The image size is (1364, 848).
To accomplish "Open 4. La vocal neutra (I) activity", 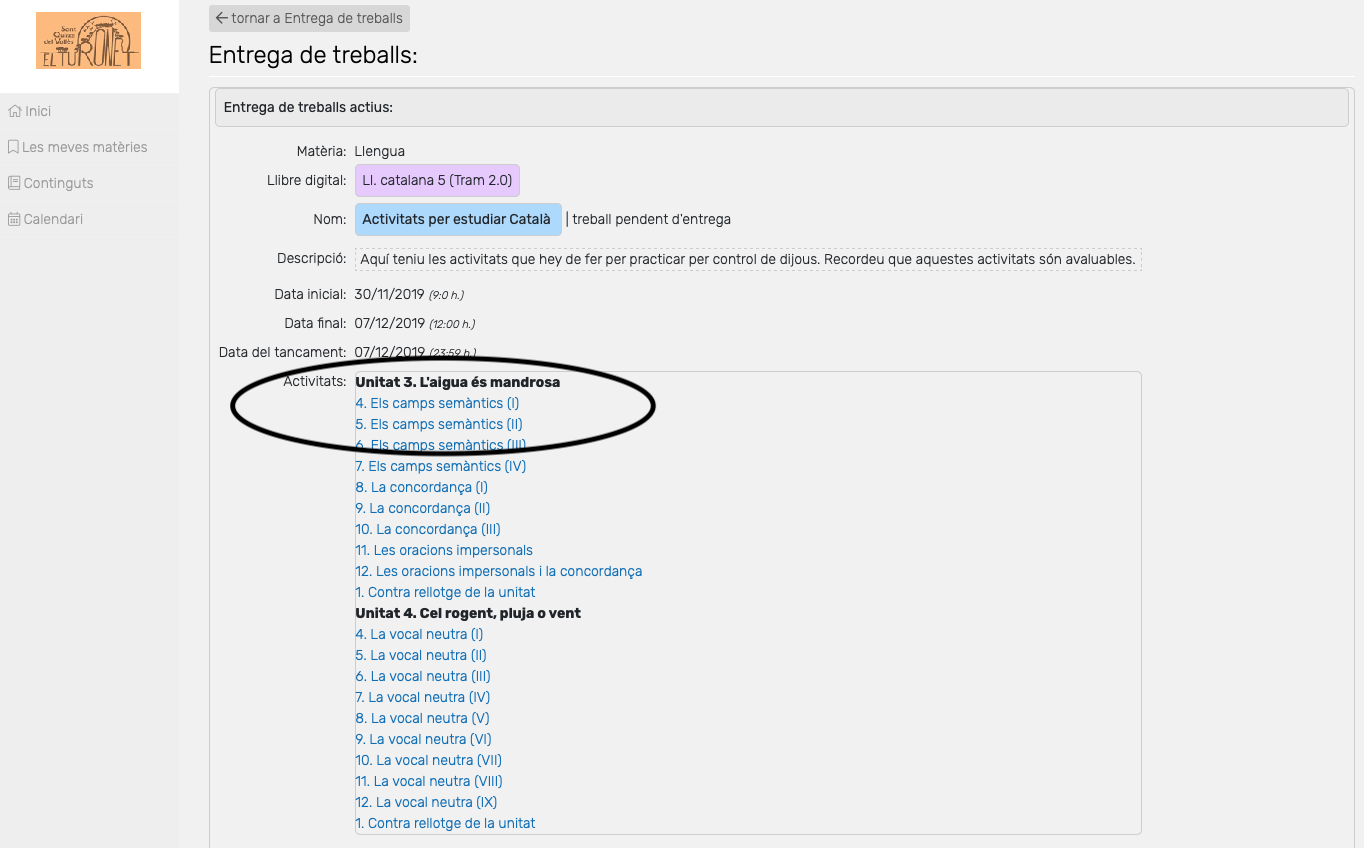I will click(x=419, y=634).
